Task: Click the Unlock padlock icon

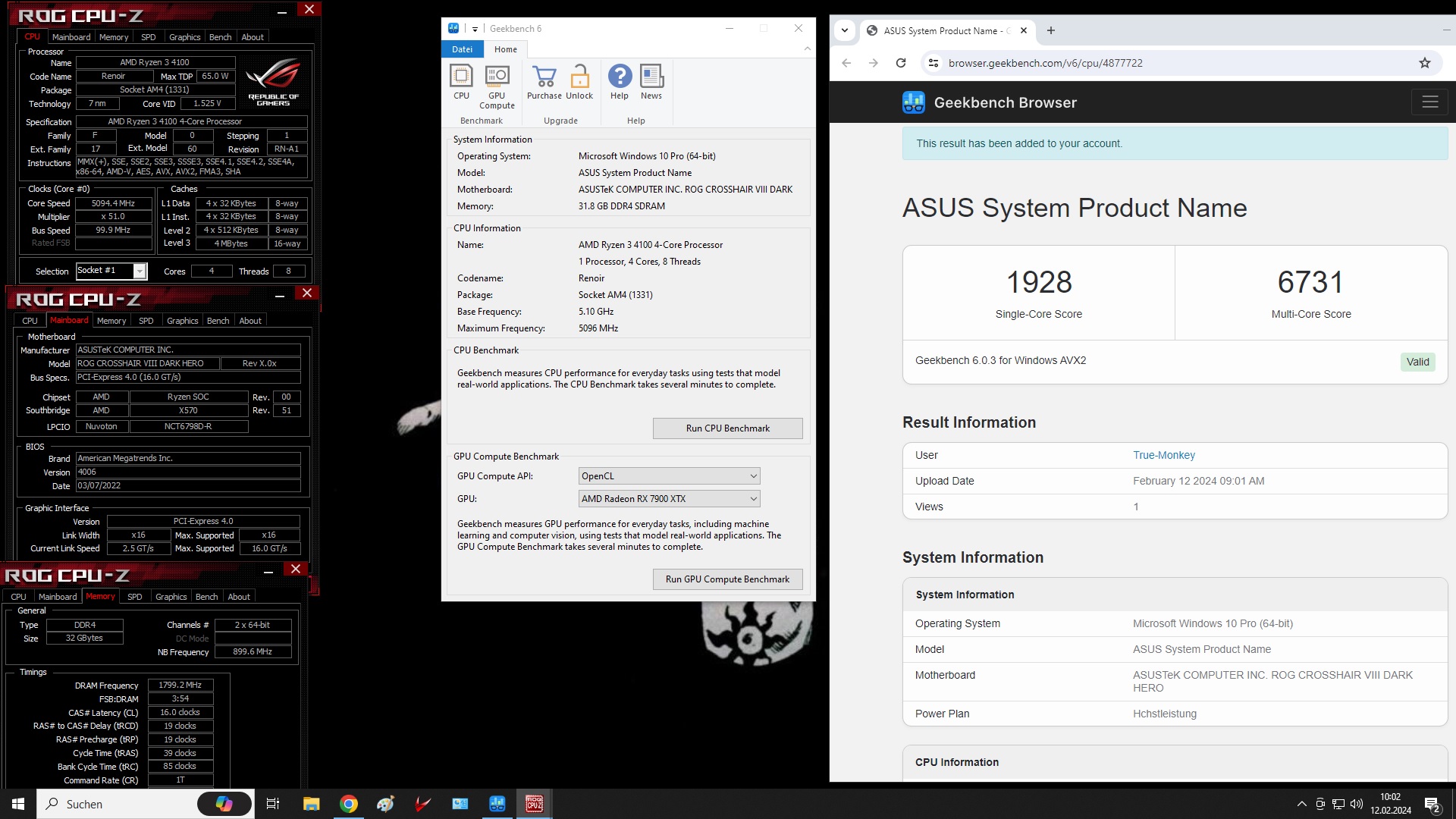Action: 579,82
